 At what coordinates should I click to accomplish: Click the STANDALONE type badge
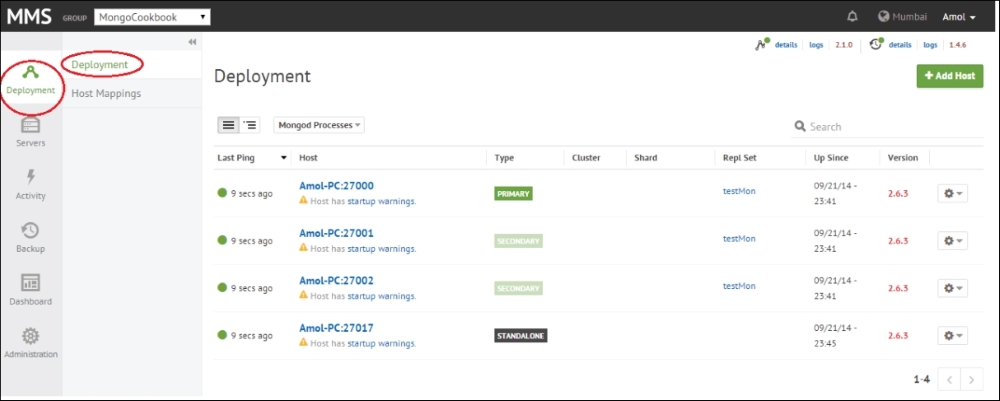[x=520, y=335]
